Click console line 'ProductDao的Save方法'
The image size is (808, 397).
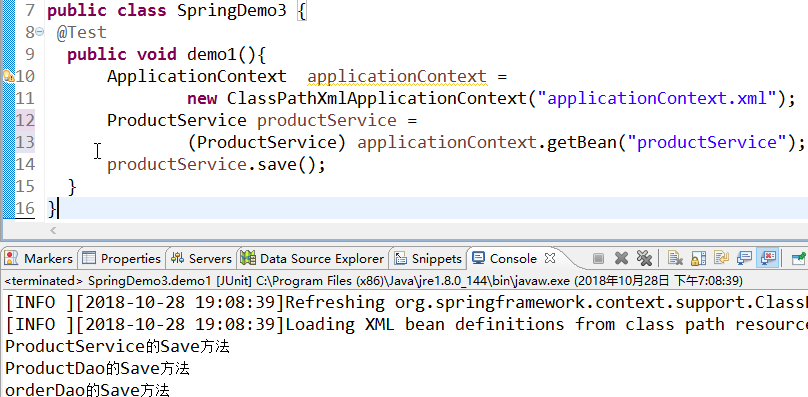pyautogui.click(x=97, y=368)
